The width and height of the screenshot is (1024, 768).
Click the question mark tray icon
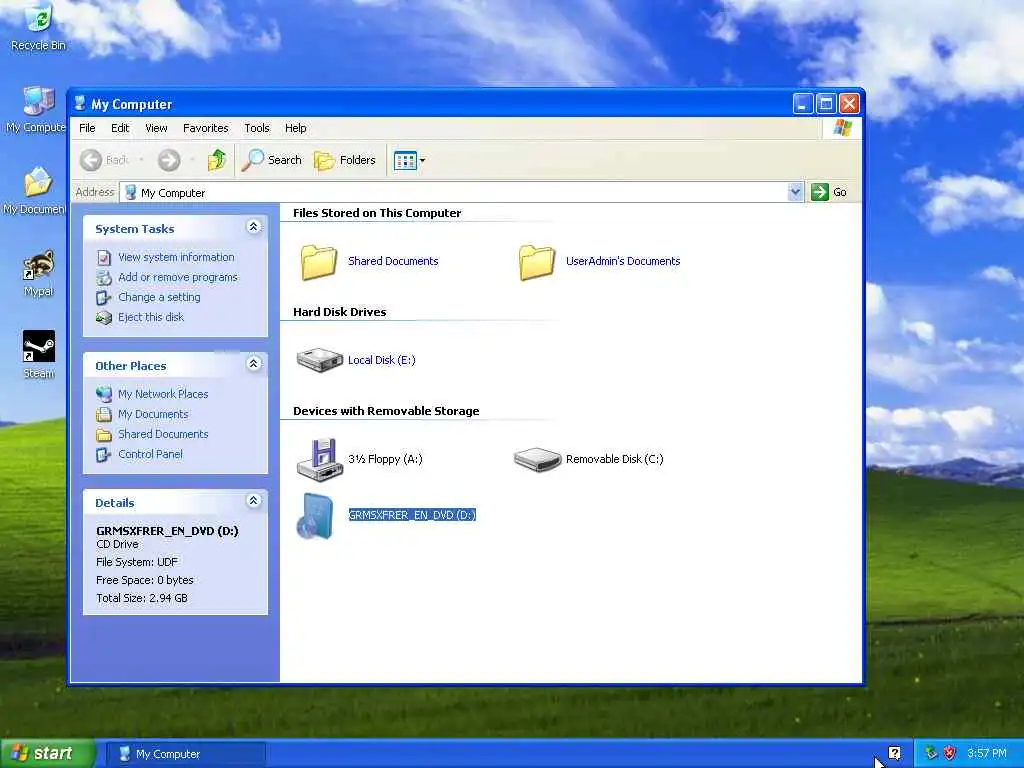tap(894, 754)
